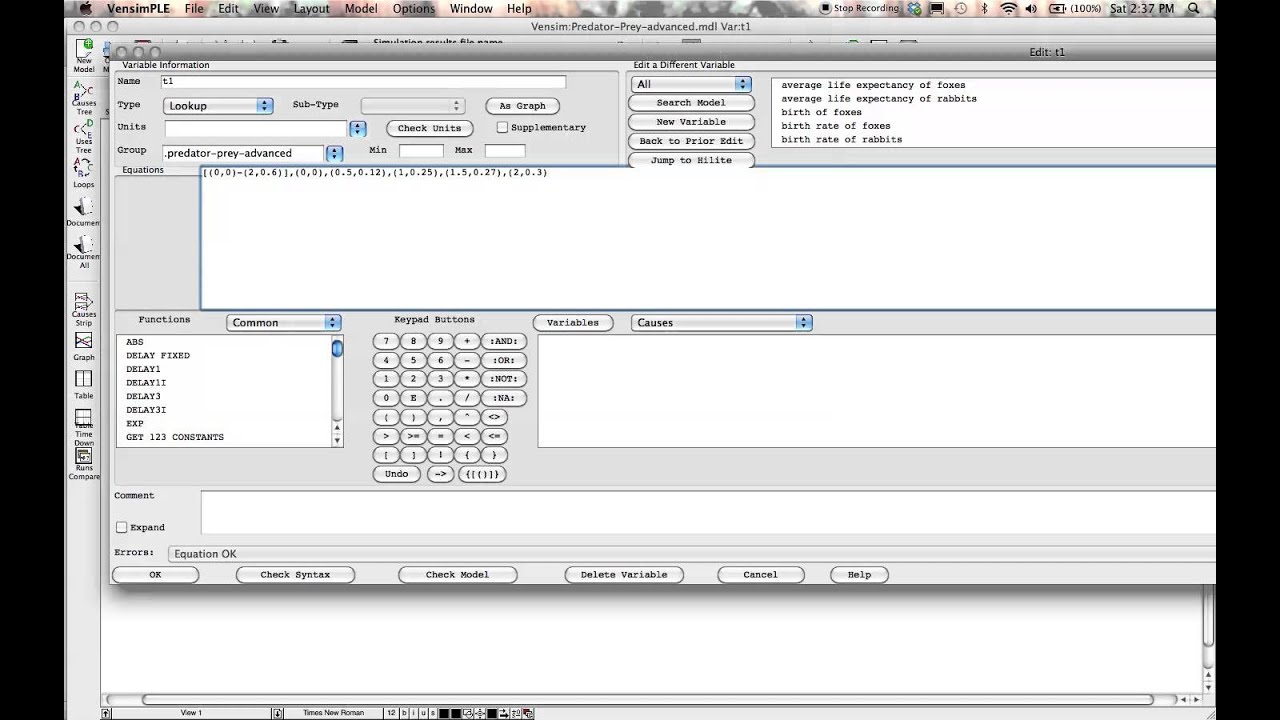
Task: Click the Check Model button
Action: [457, 574]
